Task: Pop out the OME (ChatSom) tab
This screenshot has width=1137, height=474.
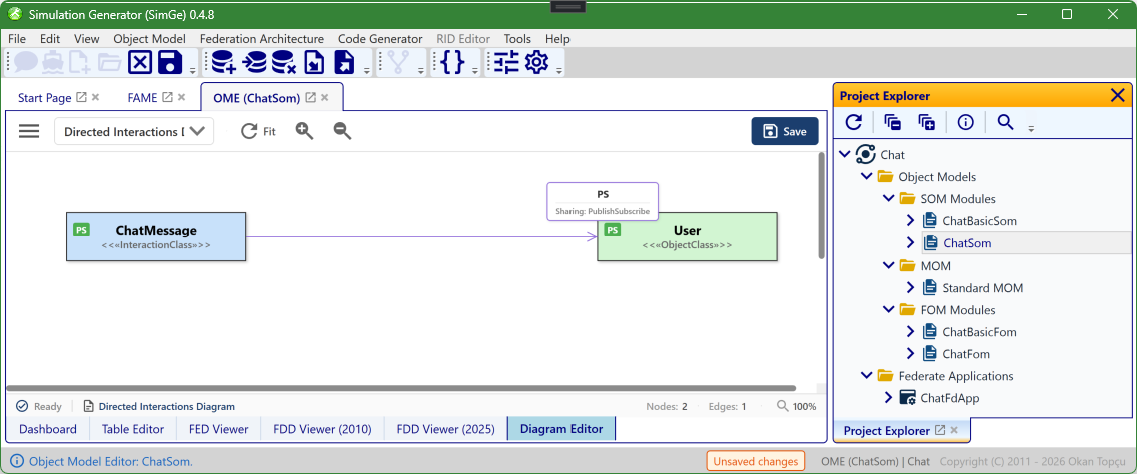Action: (310, 97)
